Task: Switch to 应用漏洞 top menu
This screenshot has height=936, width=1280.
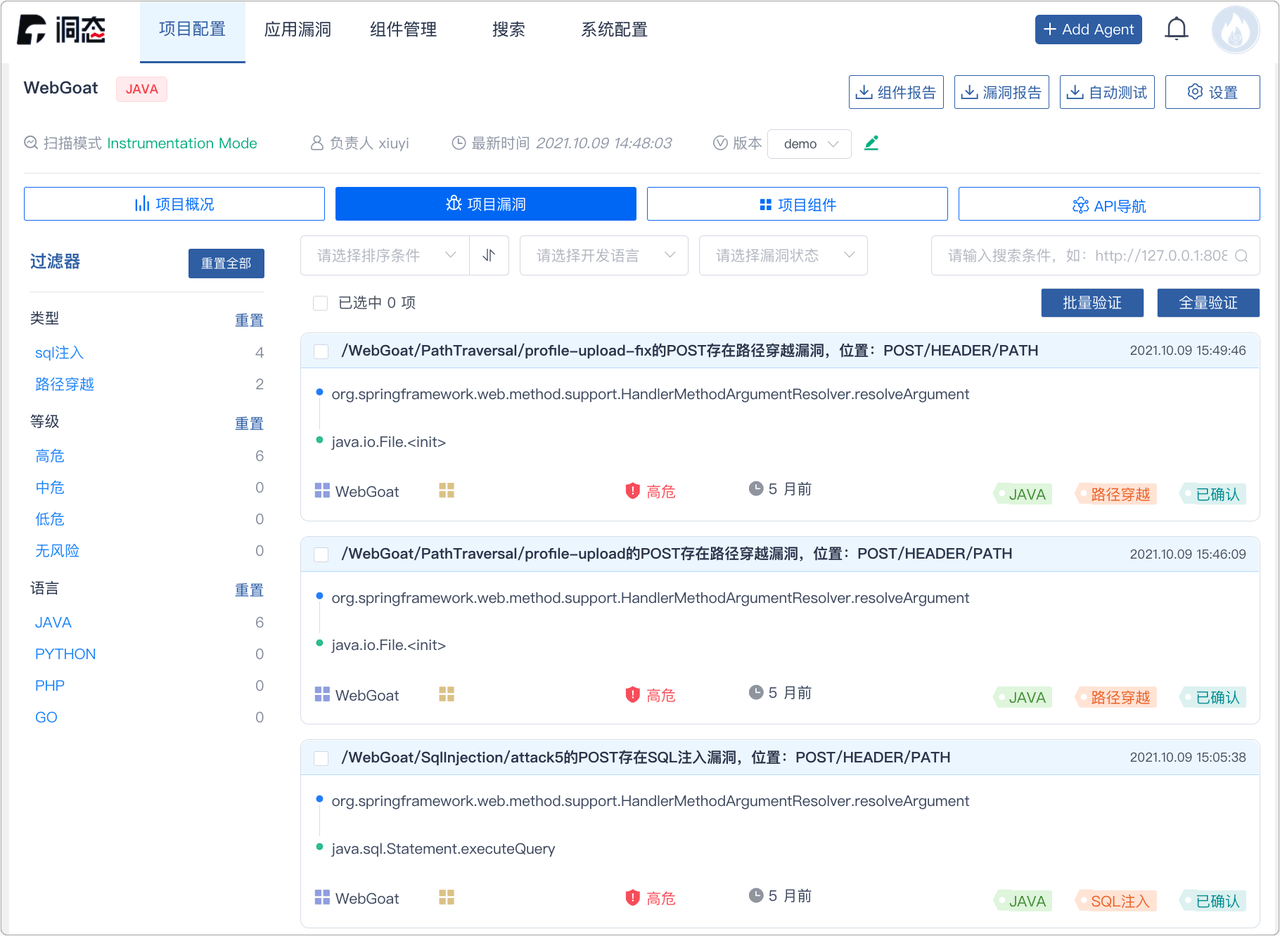Action: (297, 30)
